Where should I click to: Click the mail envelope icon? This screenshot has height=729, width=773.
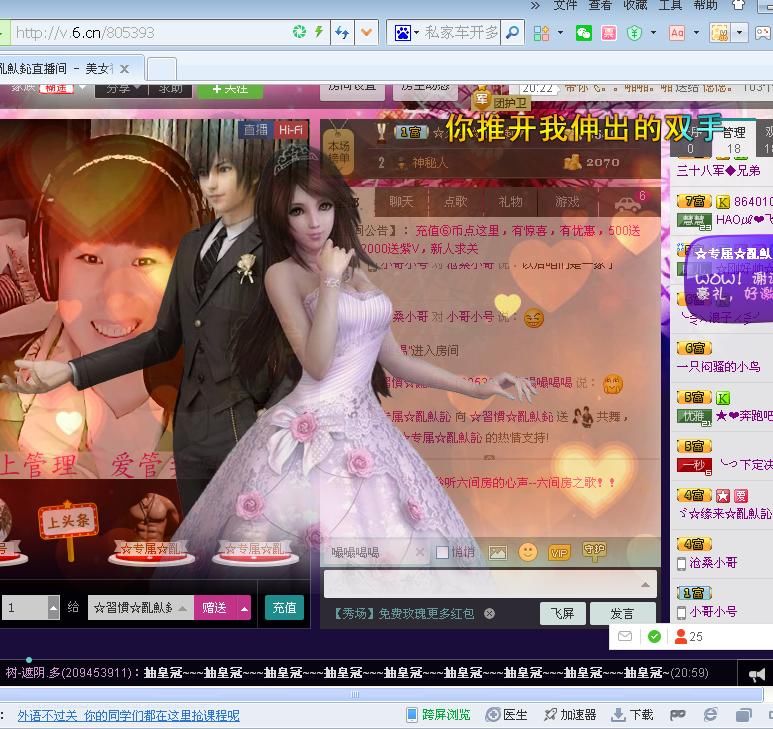(x=625, y=636)
